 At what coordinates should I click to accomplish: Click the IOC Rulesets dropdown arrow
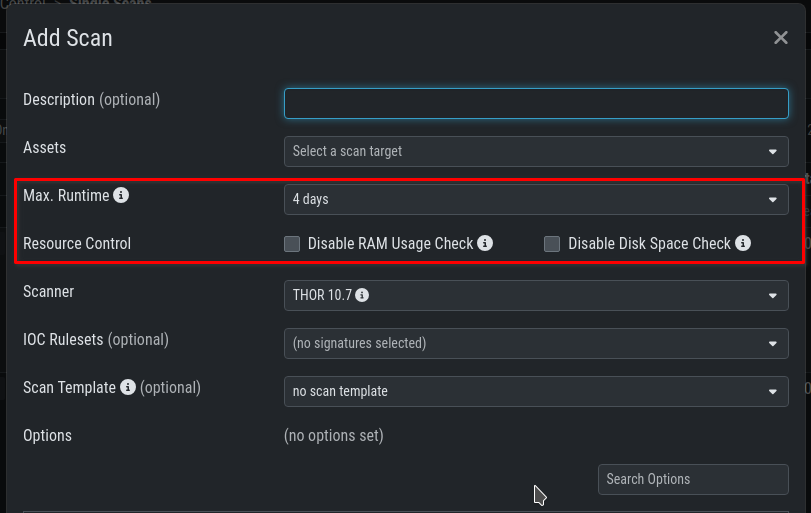click(x=773, y=343)
